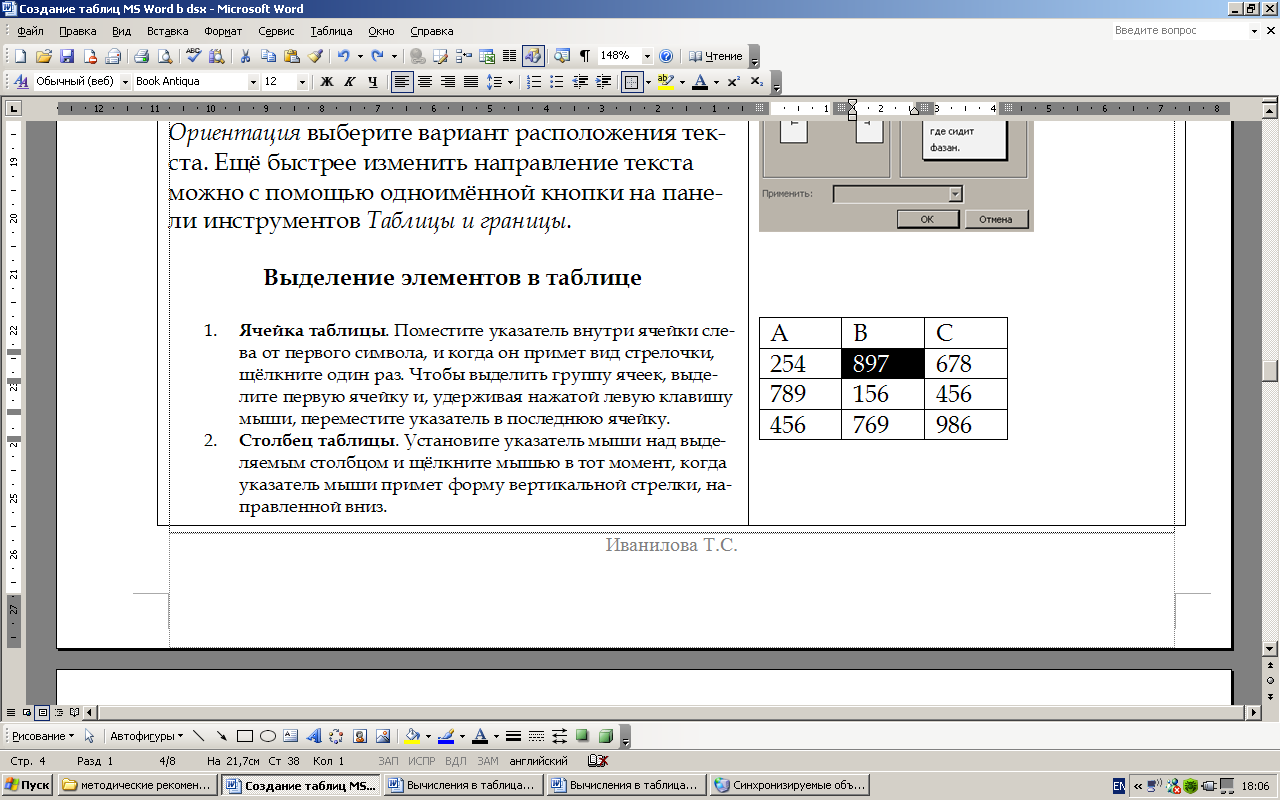The width and height of the screenshot is (1280, 800).
Task: Switch to методические рекомен... taskbar folder
Action: [138, 785]
